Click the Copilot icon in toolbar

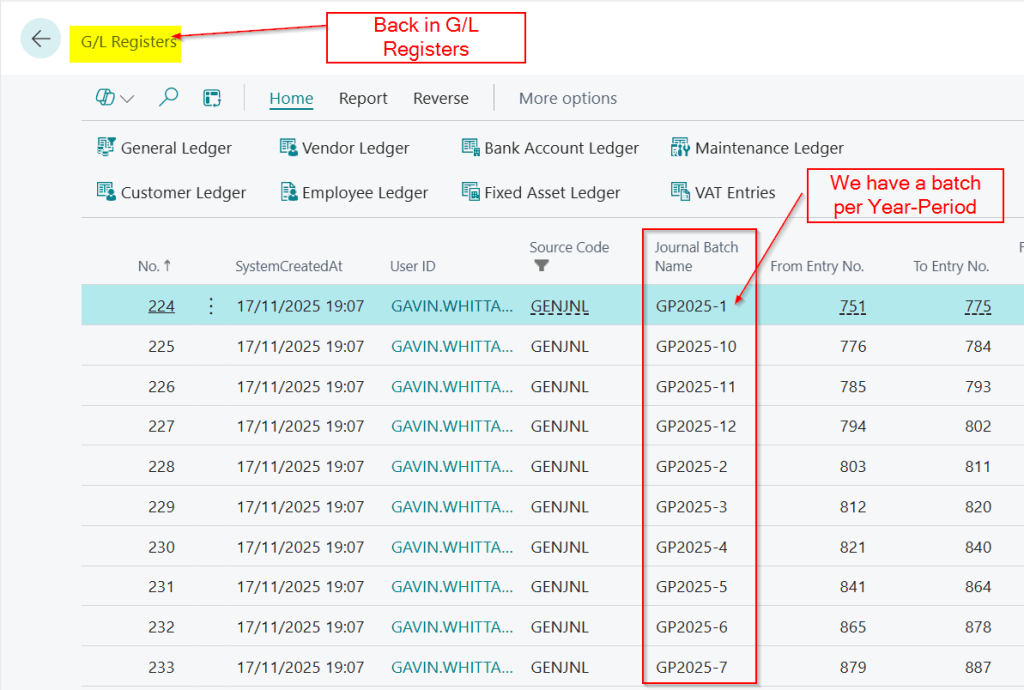[105, 98]
